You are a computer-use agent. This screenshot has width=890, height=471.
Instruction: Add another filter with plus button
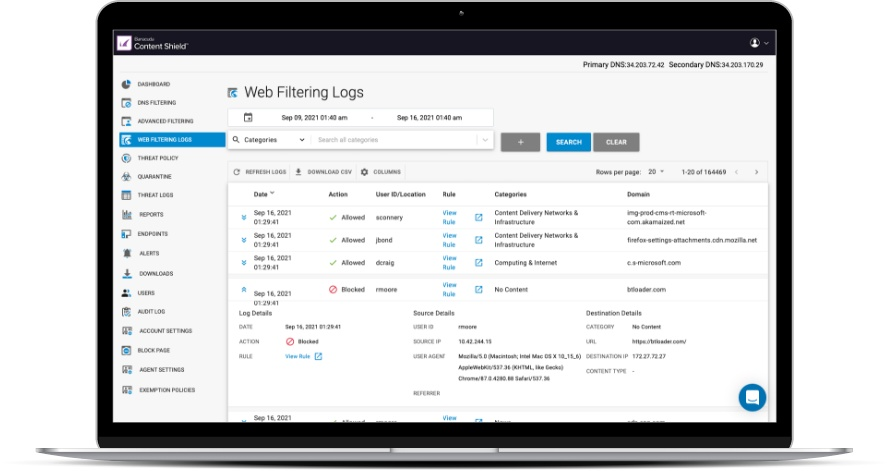pyautogui.click(x=520, y=142)
